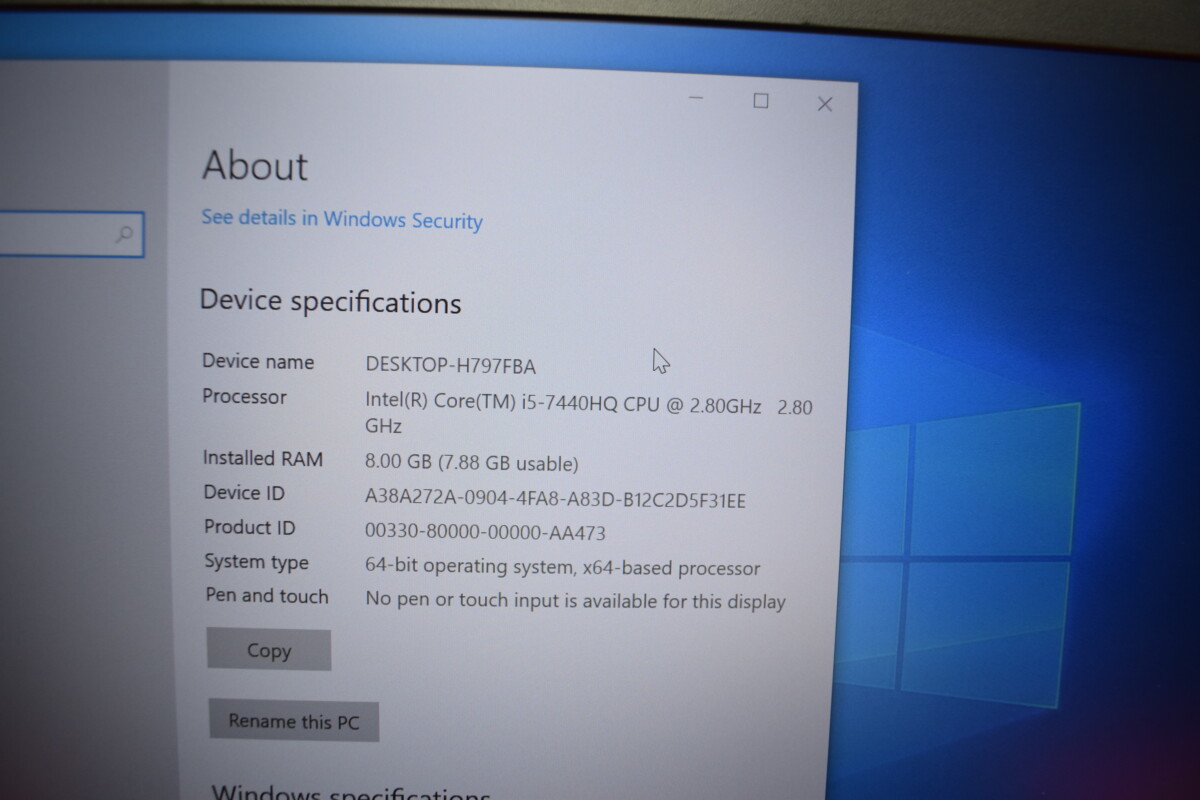Focus the Settings search box
The image size is (1200, 800).
pyautogui.click(x=70, y=234)
